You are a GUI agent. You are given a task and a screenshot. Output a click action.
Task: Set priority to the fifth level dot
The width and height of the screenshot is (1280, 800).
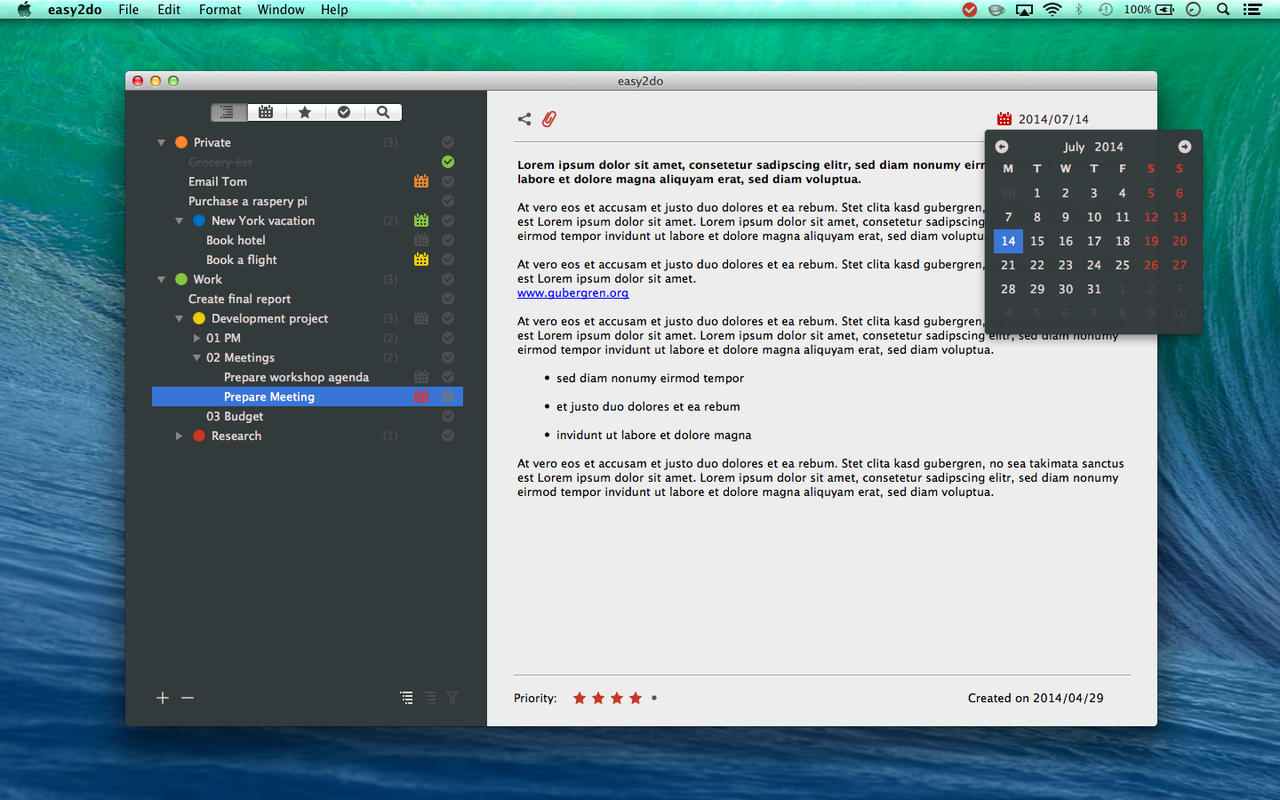coord(654,698)
